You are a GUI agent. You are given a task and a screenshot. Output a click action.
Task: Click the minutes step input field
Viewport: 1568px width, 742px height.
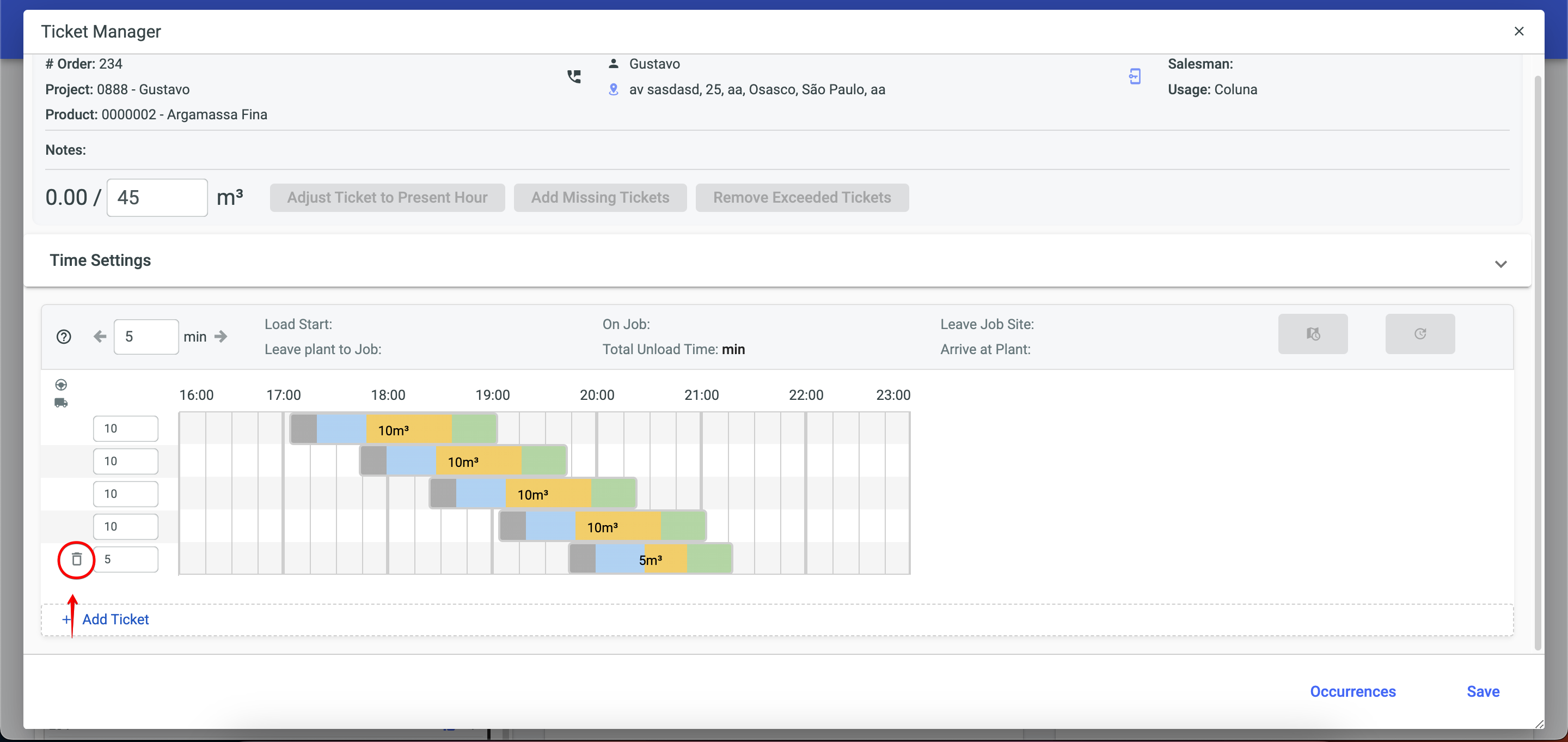146,336
